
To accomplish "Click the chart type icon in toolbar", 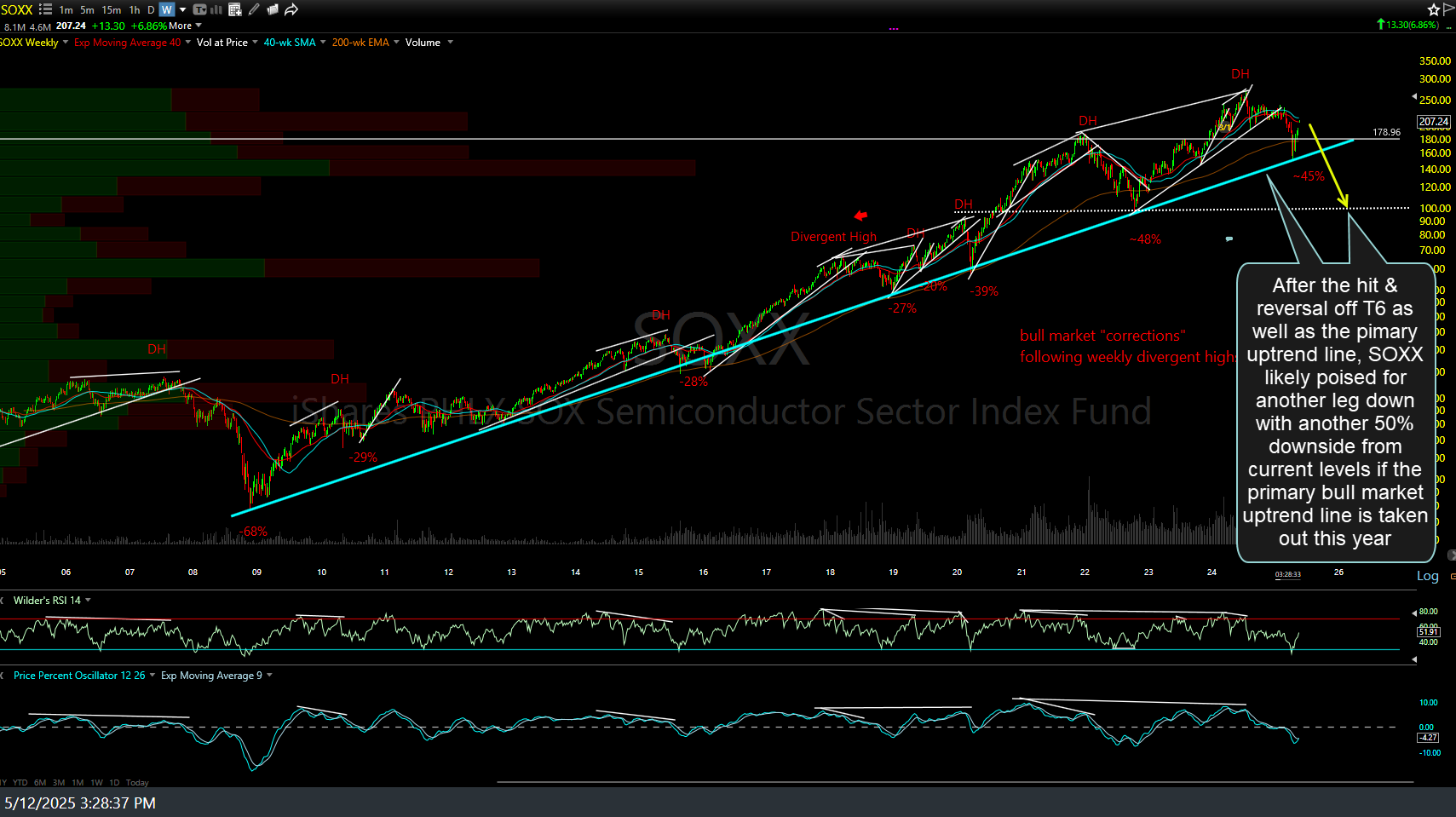I will tap(216, 10).
